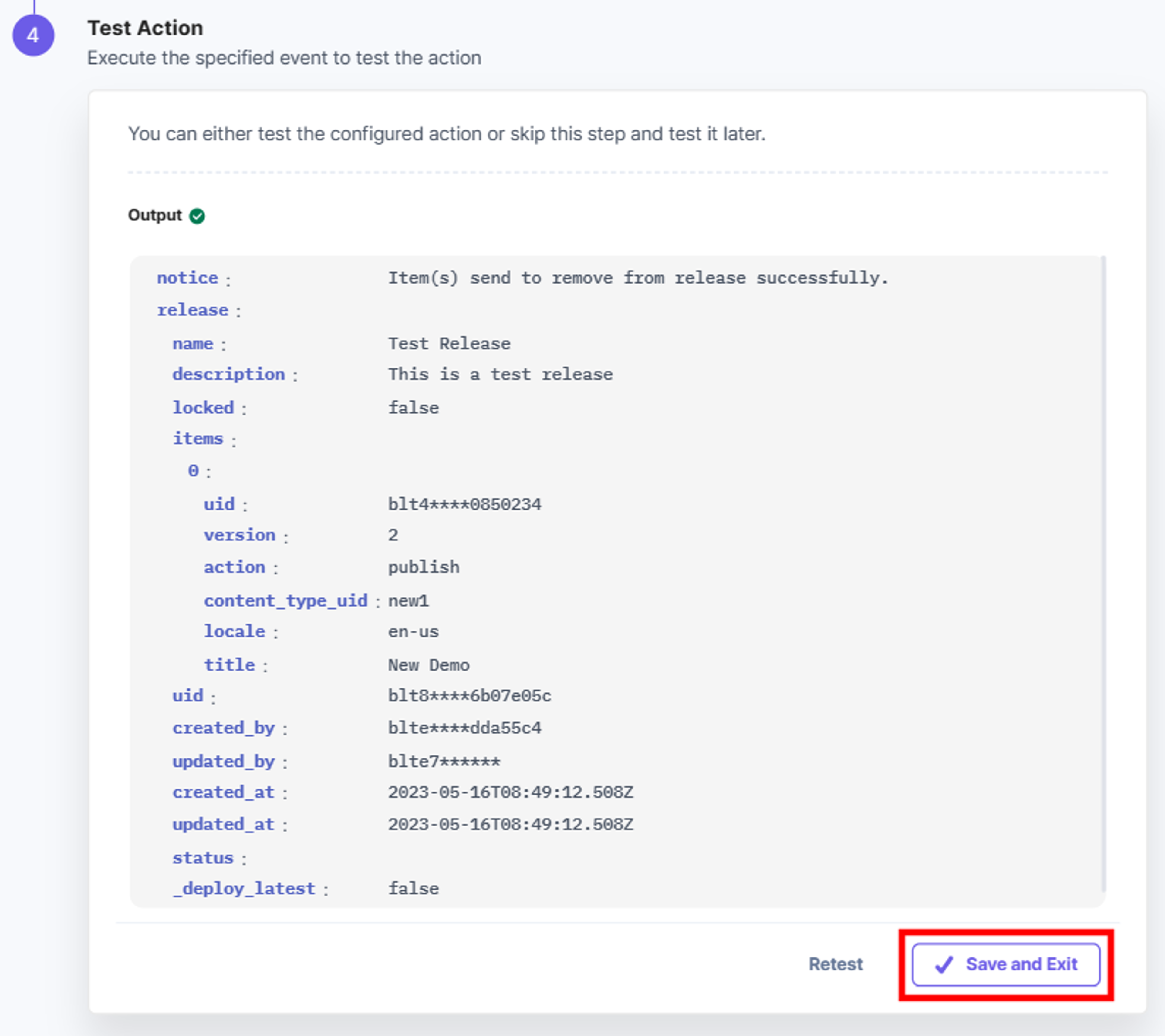Image resolution: width=1165 pixels, height=1036 pixels.
Task: Click the green Output success checkmark icon
Action: [x=197, y=216]
